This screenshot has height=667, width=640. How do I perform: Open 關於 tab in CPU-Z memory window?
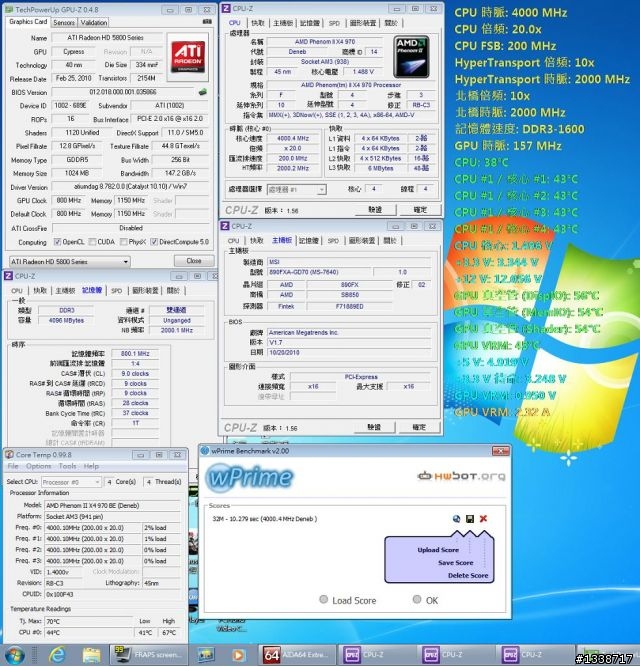(173, 291)
